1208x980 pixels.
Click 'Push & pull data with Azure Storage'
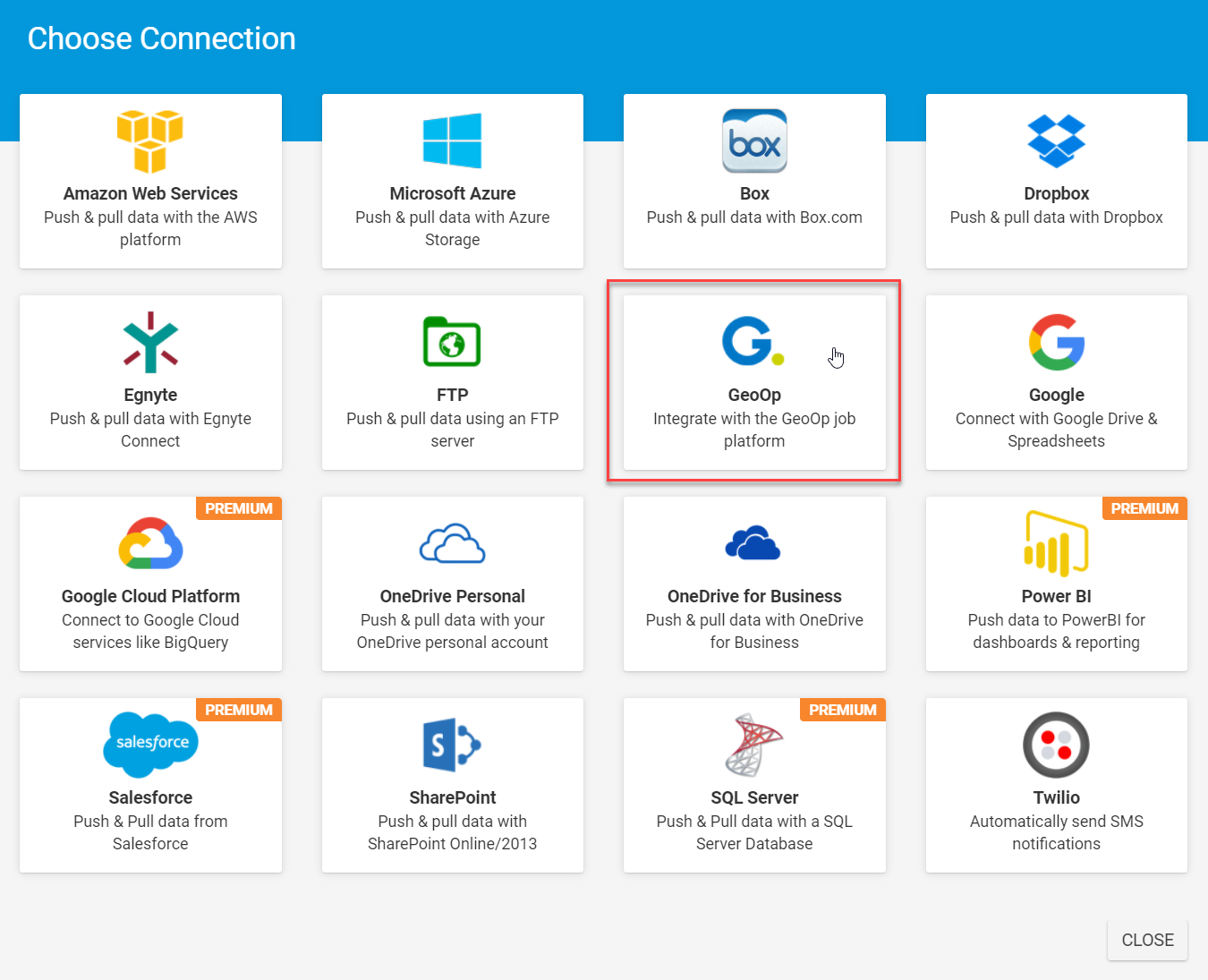point(452,228)
